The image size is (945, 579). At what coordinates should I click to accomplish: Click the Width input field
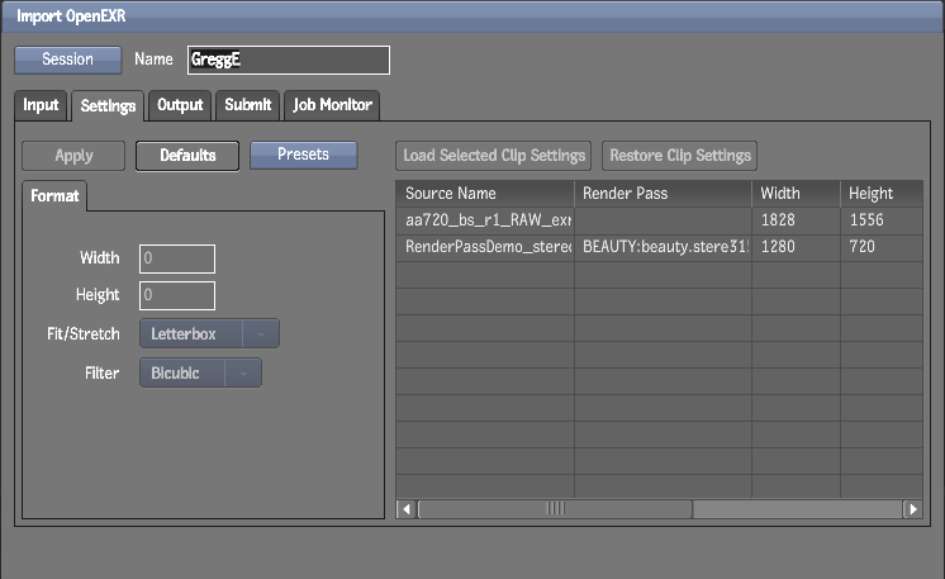coord(177,259)
